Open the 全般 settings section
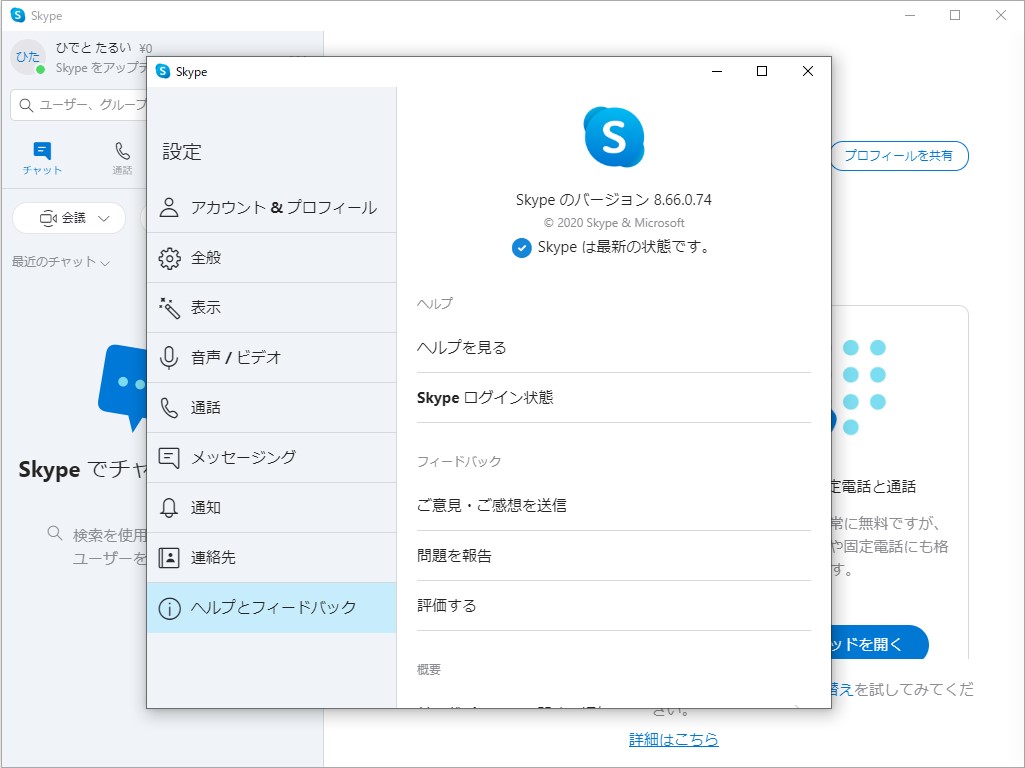 point(215,257)
